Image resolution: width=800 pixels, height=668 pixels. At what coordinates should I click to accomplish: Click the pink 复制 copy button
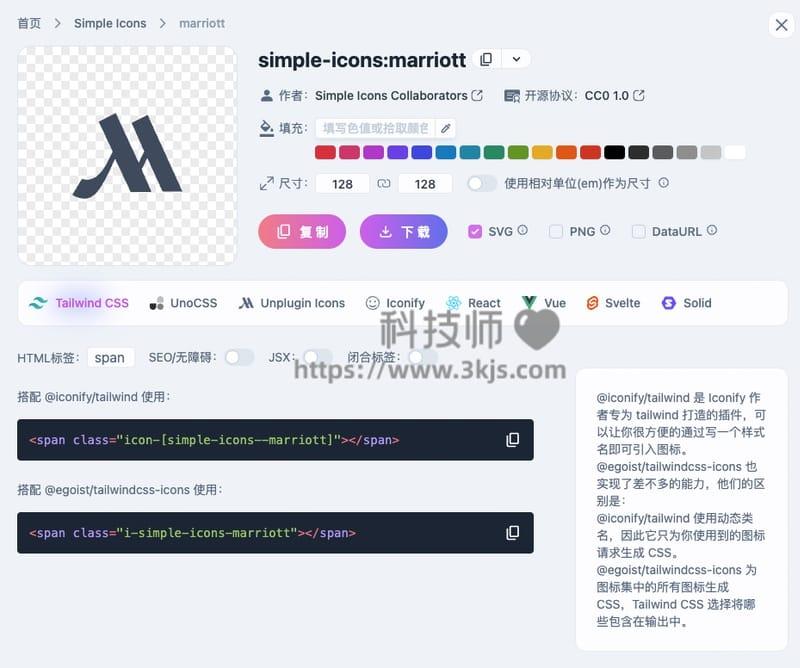pos(302,232)
